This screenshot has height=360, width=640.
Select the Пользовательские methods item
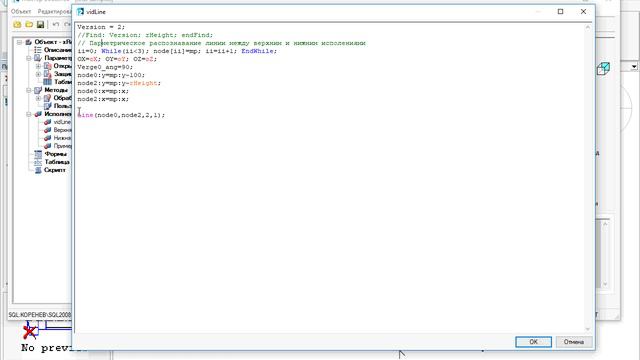(x=62, y=106)
